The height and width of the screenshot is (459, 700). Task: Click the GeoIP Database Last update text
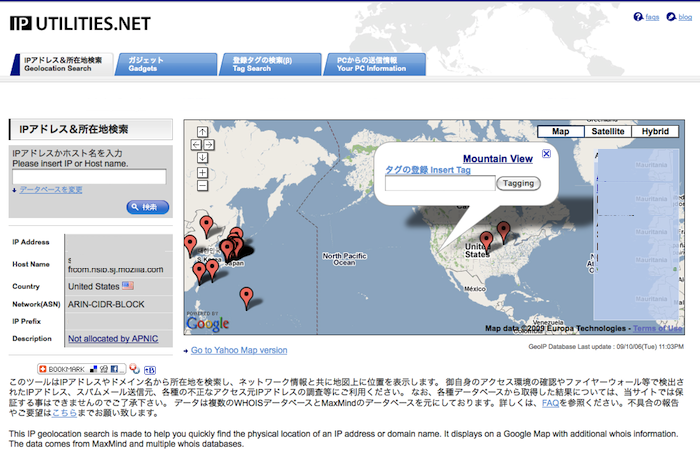(606, 346)
